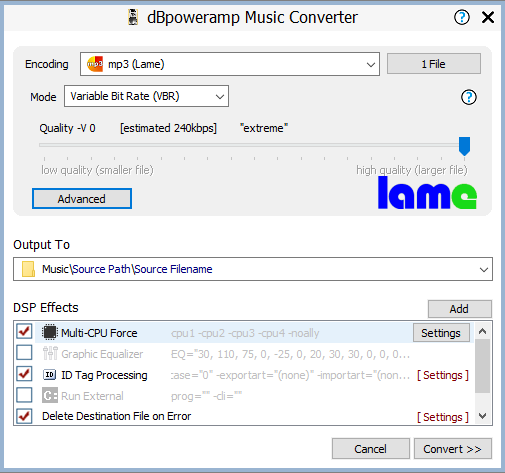Open Settings button for Multi-CPU Force

tap(441, 333)
